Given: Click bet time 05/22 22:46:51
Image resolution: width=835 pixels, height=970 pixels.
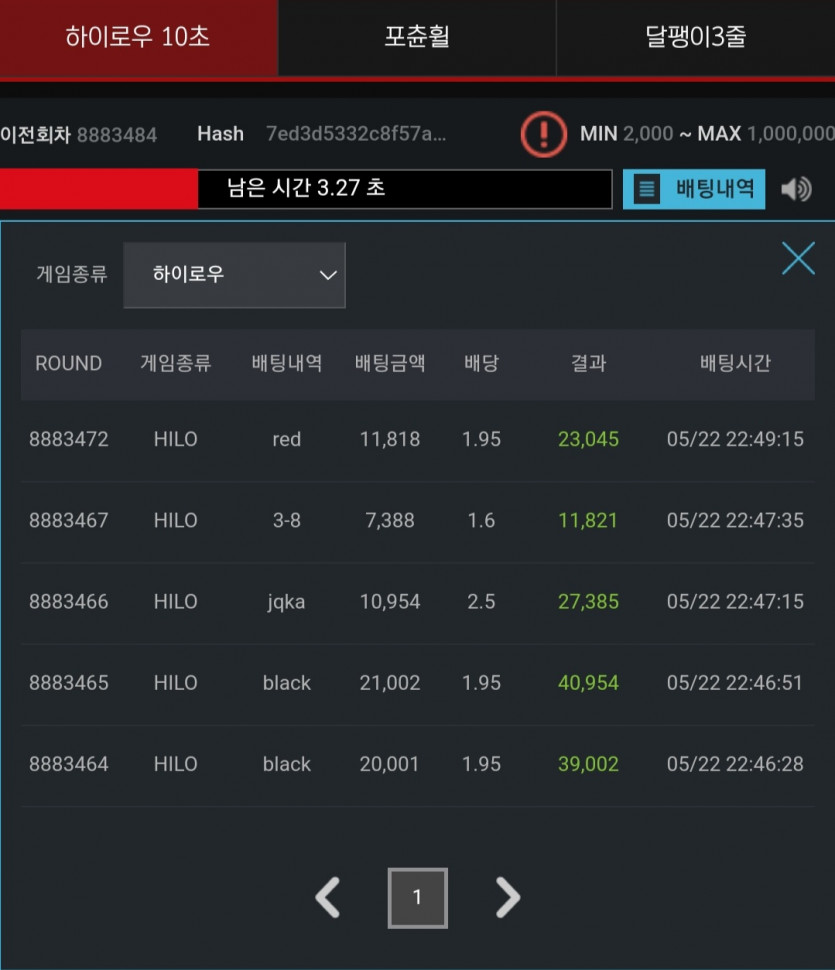Looking at the screenshot, I should point(735,683).
